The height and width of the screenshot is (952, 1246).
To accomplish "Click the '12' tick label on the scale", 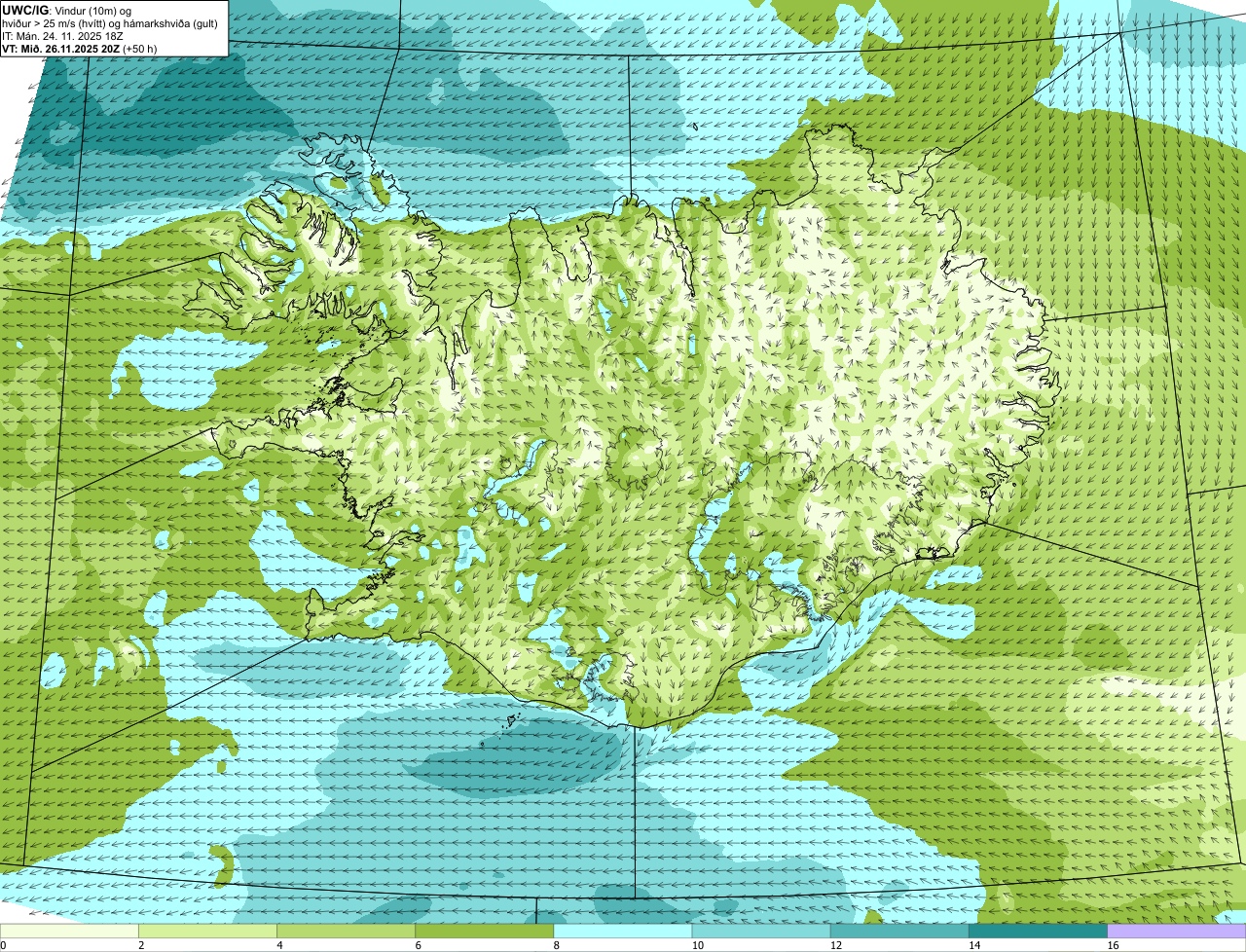I will [836, 945].
